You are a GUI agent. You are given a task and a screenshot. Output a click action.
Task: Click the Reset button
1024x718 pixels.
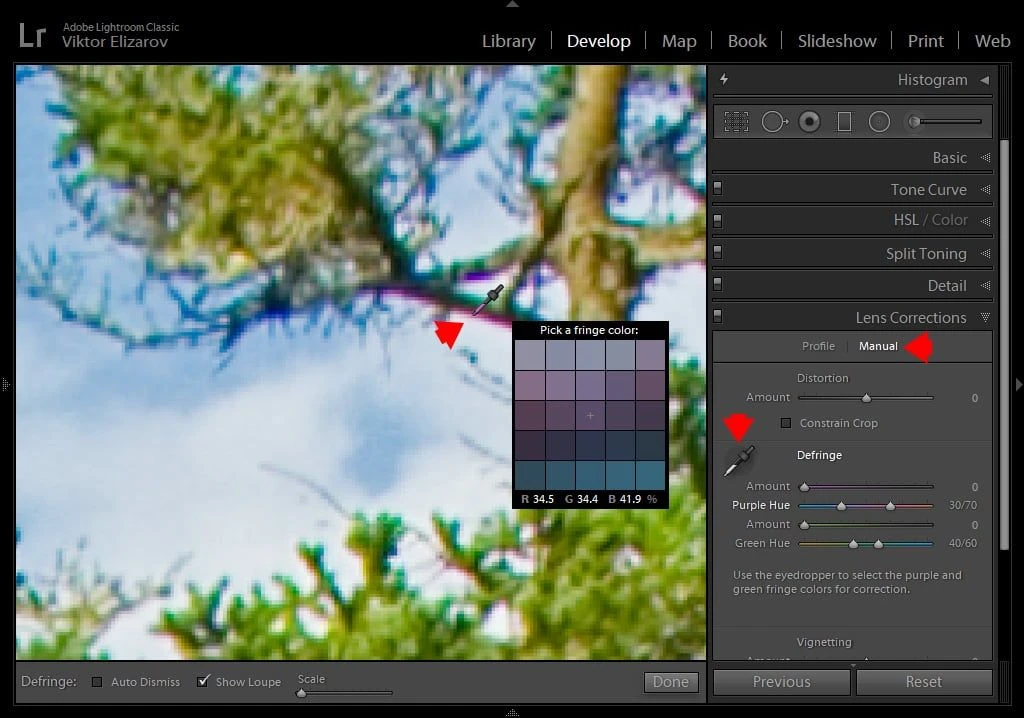click(923, 682)
